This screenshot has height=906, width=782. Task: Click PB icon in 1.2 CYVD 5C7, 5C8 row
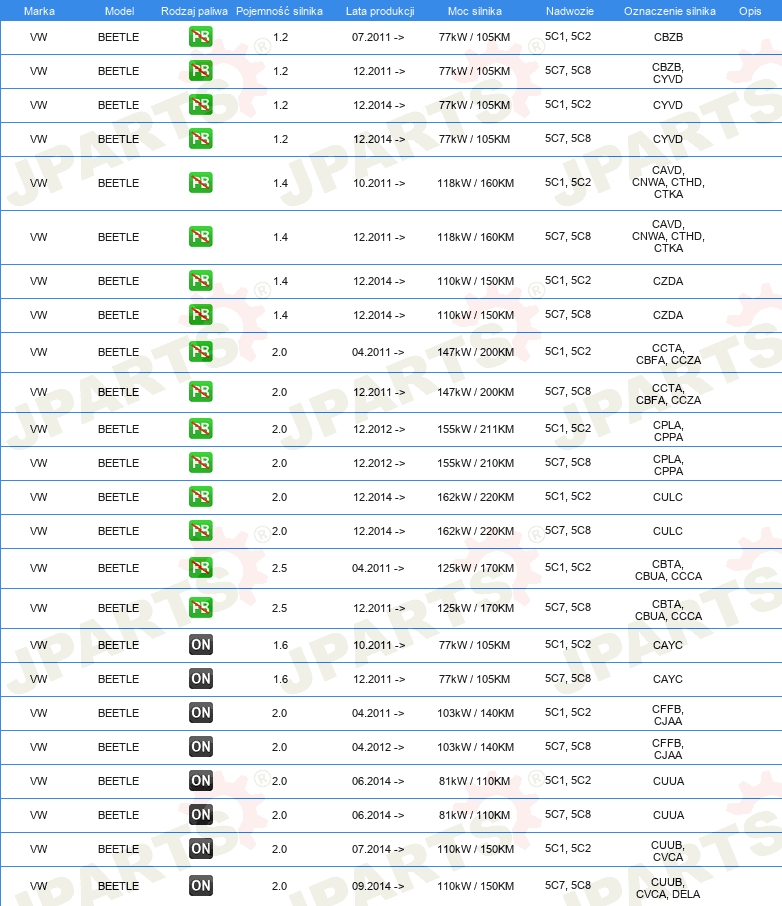click(x=201, y=139)
